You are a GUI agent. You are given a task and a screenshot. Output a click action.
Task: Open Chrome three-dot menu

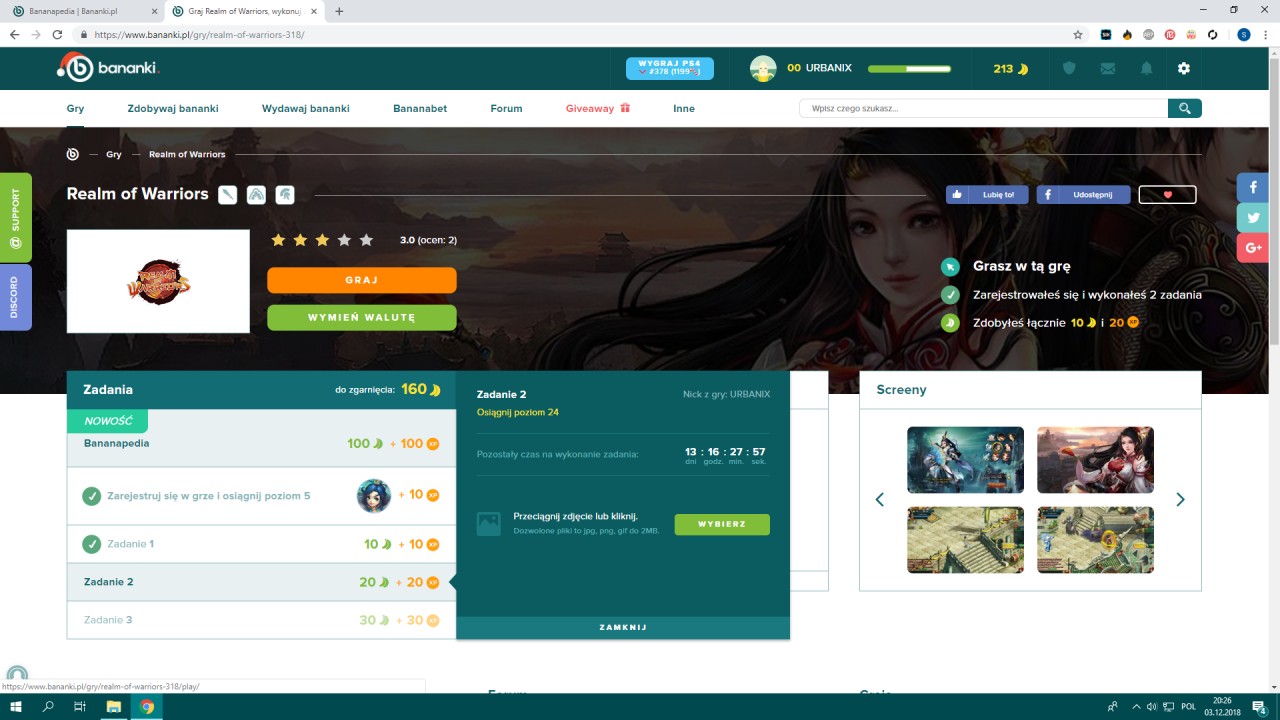click(x=1265, y=34)
